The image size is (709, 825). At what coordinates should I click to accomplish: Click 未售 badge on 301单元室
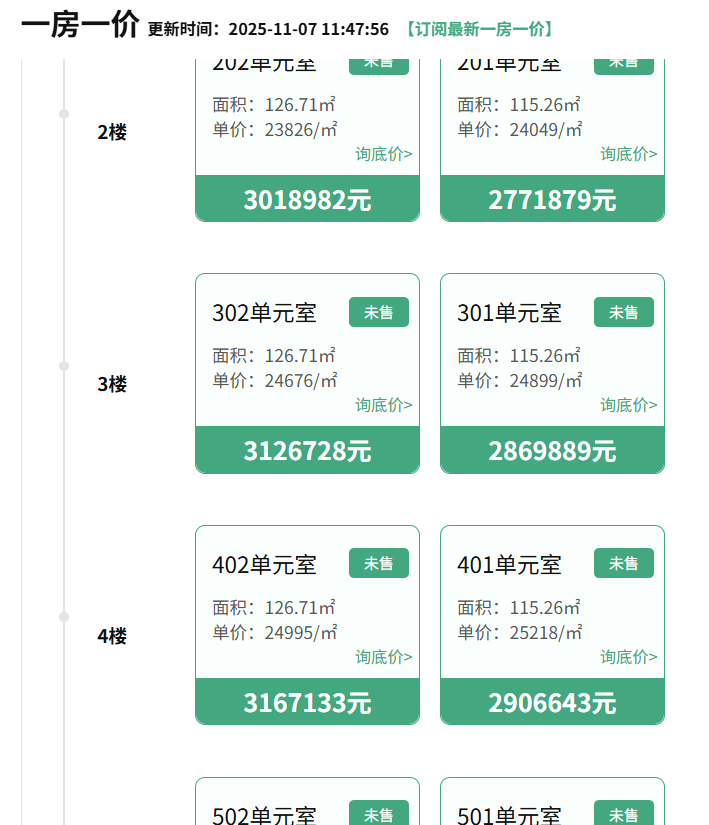623,312
